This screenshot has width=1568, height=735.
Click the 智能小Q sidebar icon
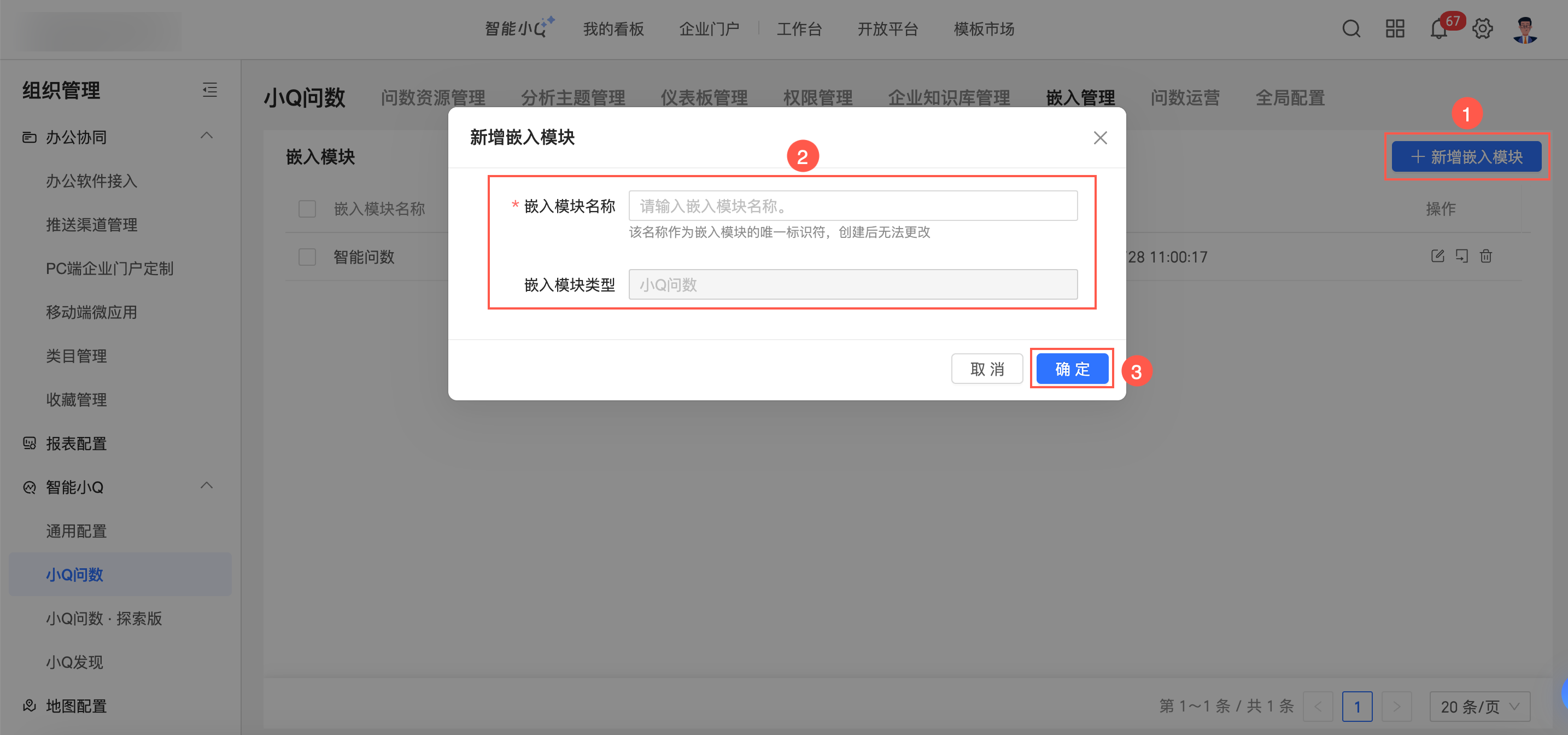click(x=29, y=487)
